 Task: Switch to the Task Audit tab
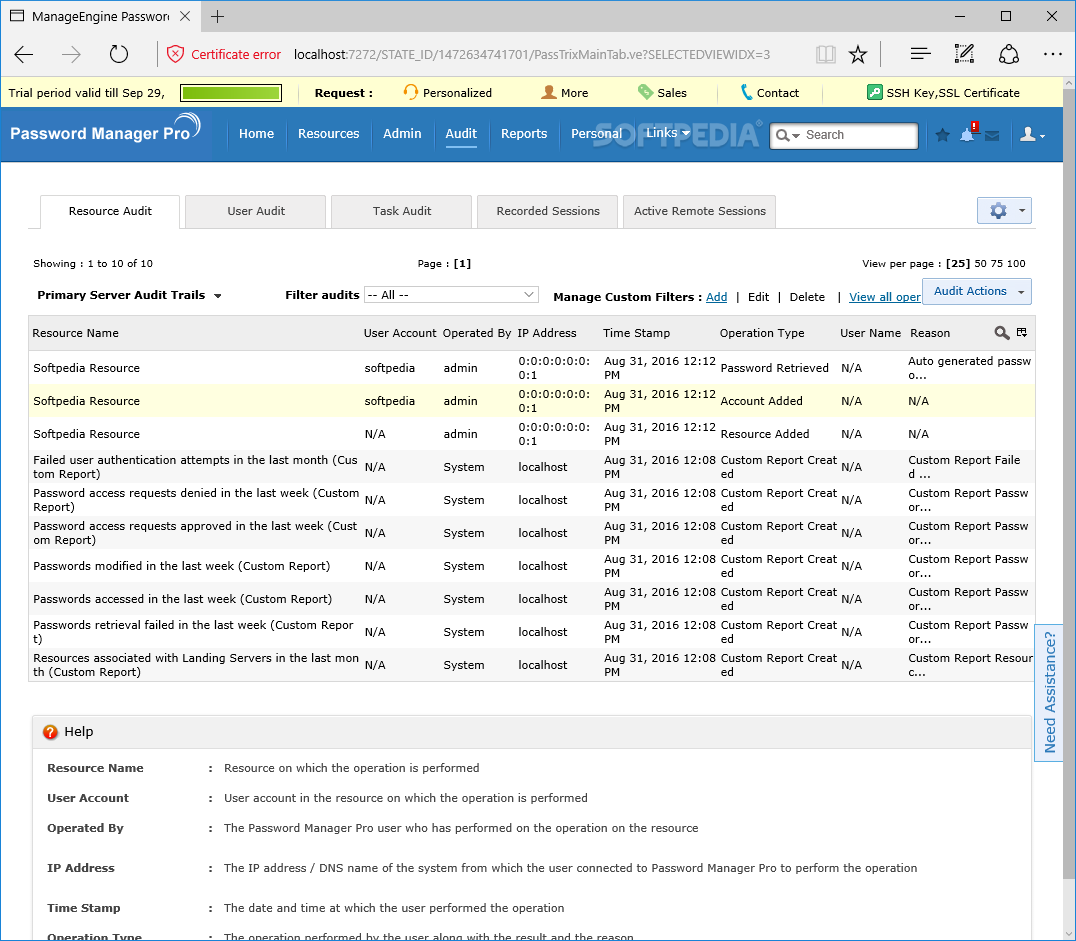pyautogui.click(x=401, y=211)
